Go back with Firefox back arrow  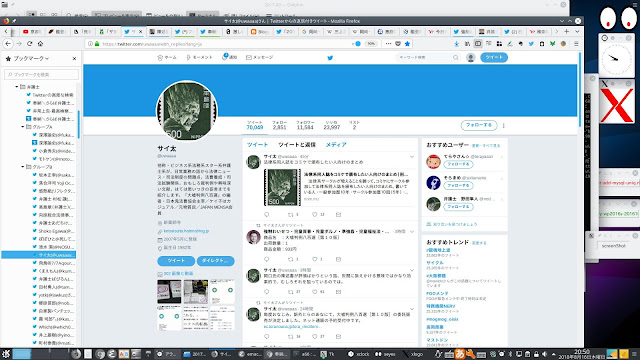coord(8,43)
